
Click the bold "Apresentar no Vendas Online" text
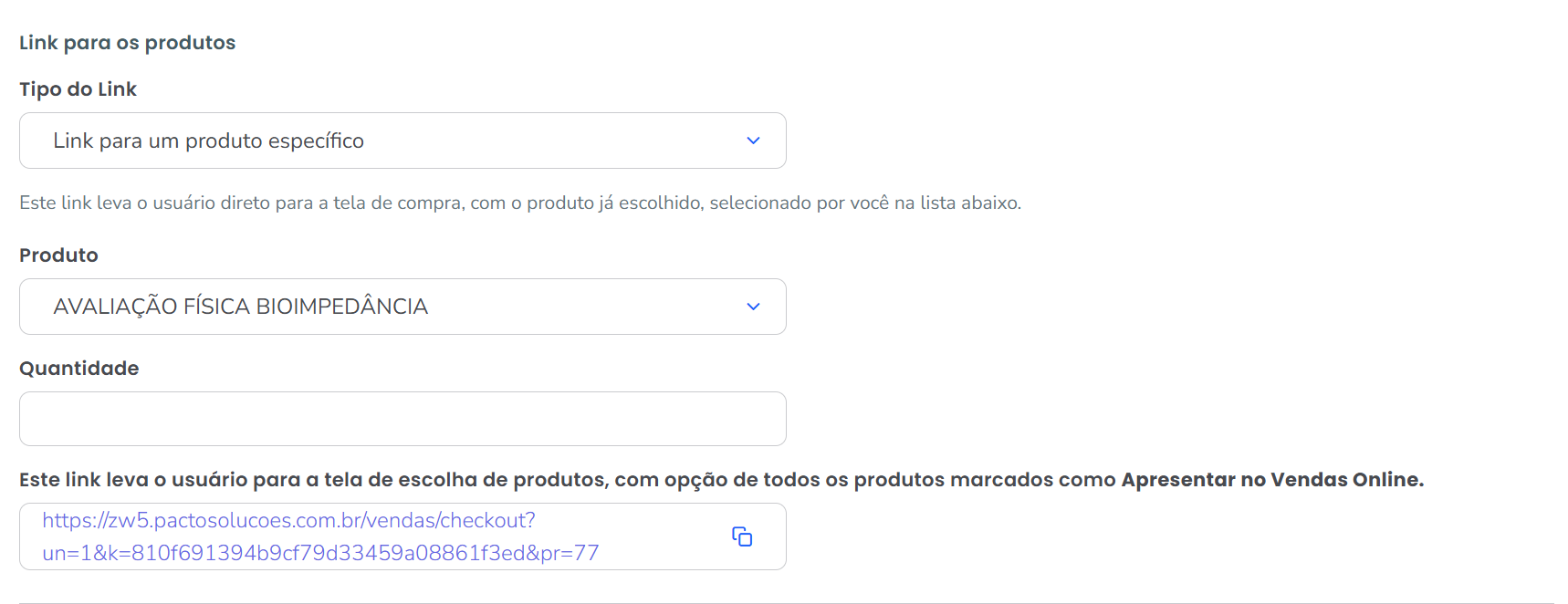[x=1271, y=480]
